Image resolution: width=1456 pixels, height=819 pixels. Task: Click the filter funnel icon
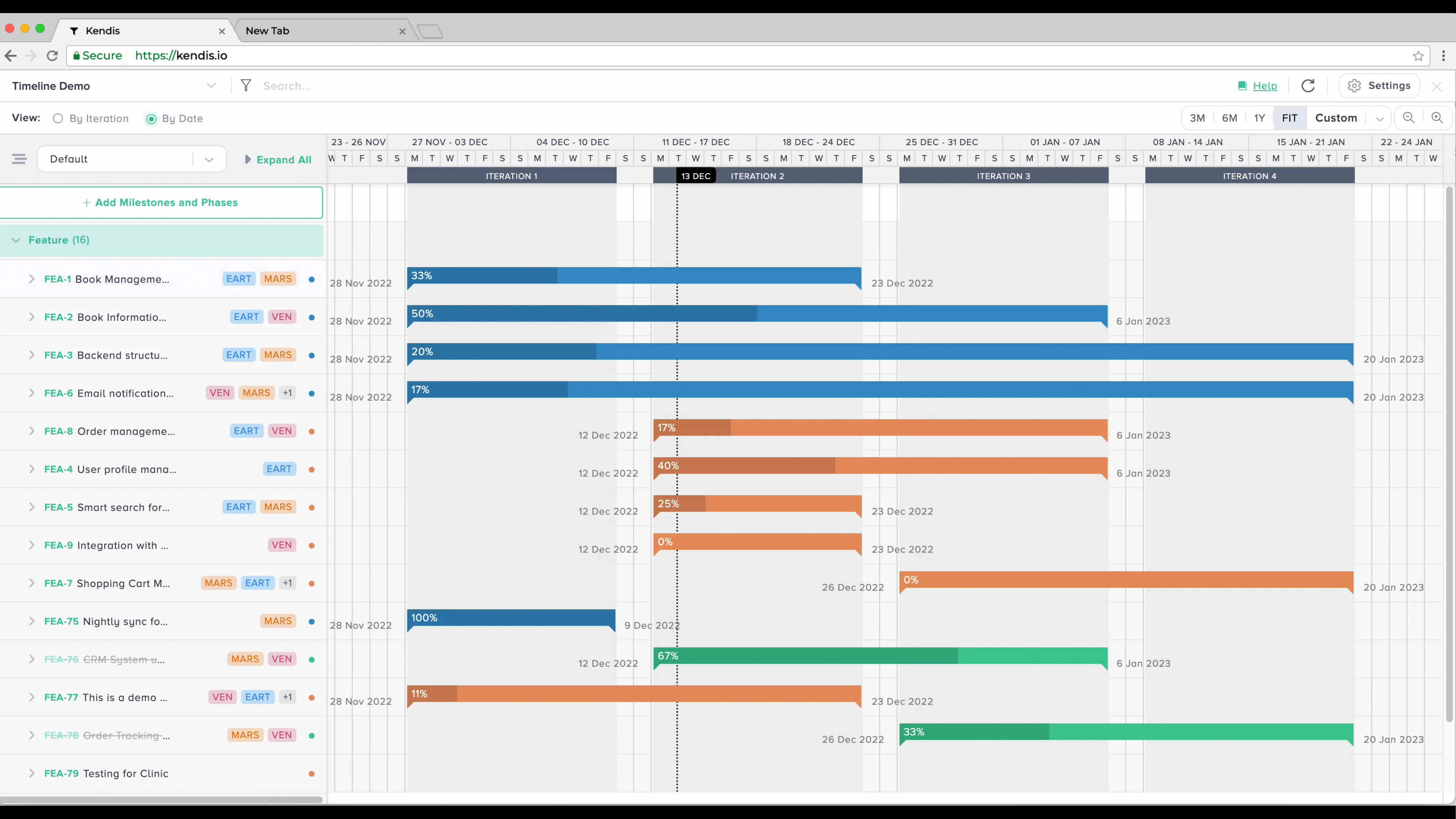click(246, 85)
